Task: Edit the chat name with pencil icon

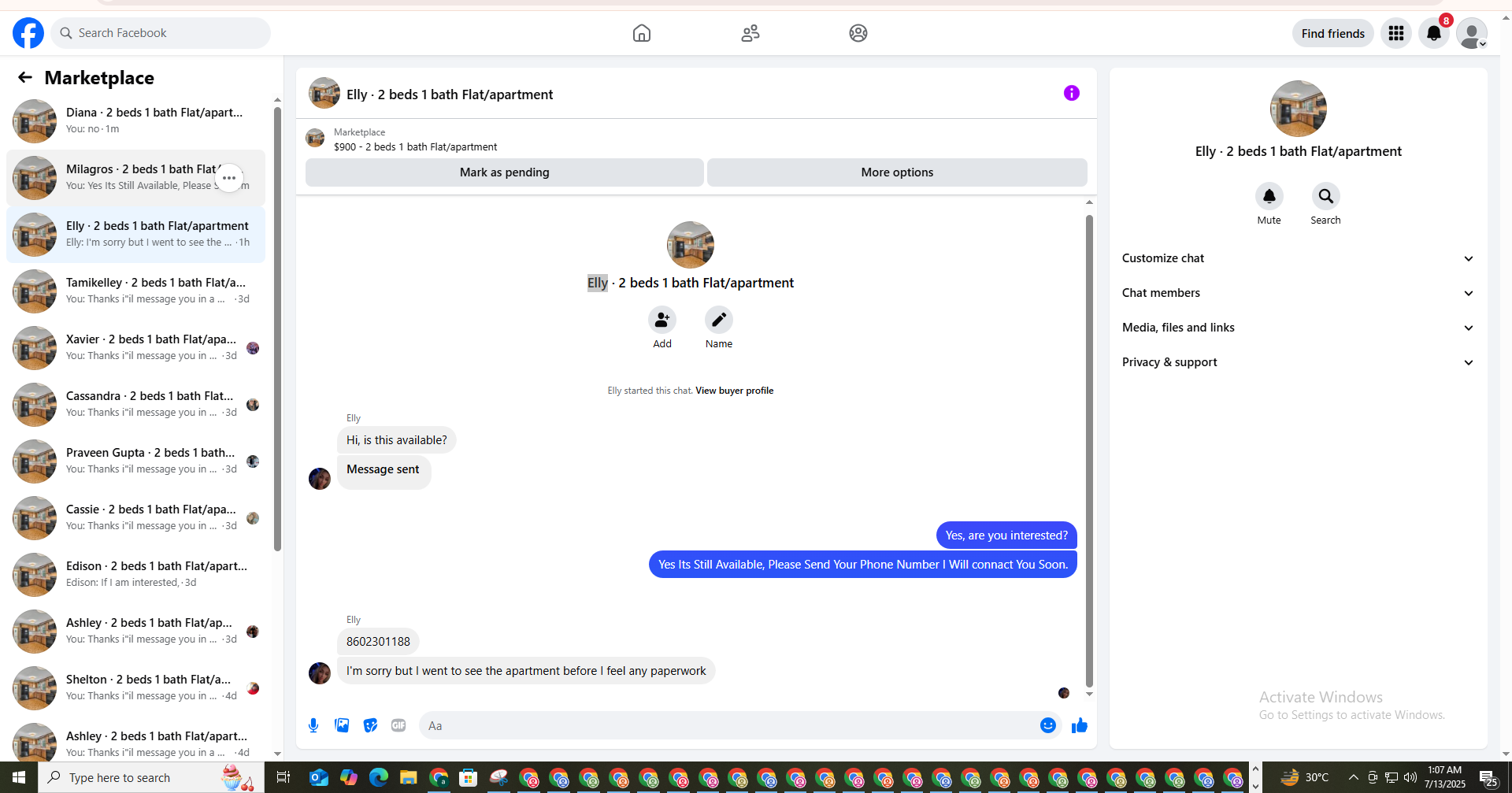Action: (x=719, y=320)
